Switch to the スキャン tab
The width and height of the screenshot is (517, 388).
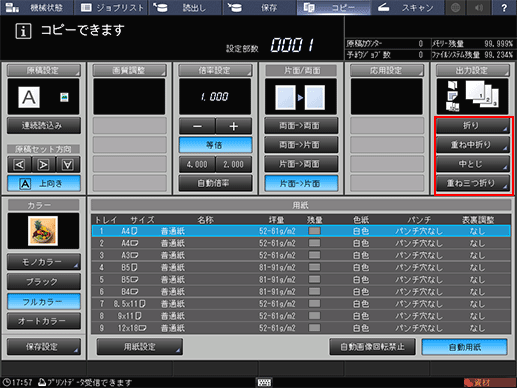(x=407, y=7)
